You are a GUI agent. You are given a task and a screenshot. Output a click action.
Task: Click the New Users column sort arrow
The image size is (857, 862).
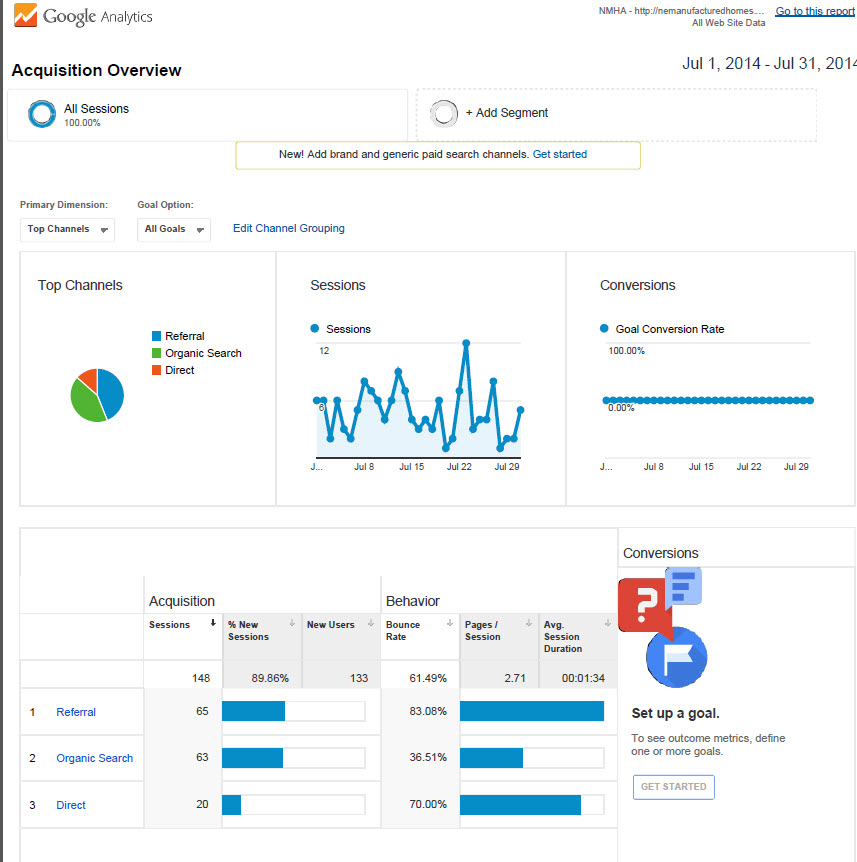(x=371, y=623)
